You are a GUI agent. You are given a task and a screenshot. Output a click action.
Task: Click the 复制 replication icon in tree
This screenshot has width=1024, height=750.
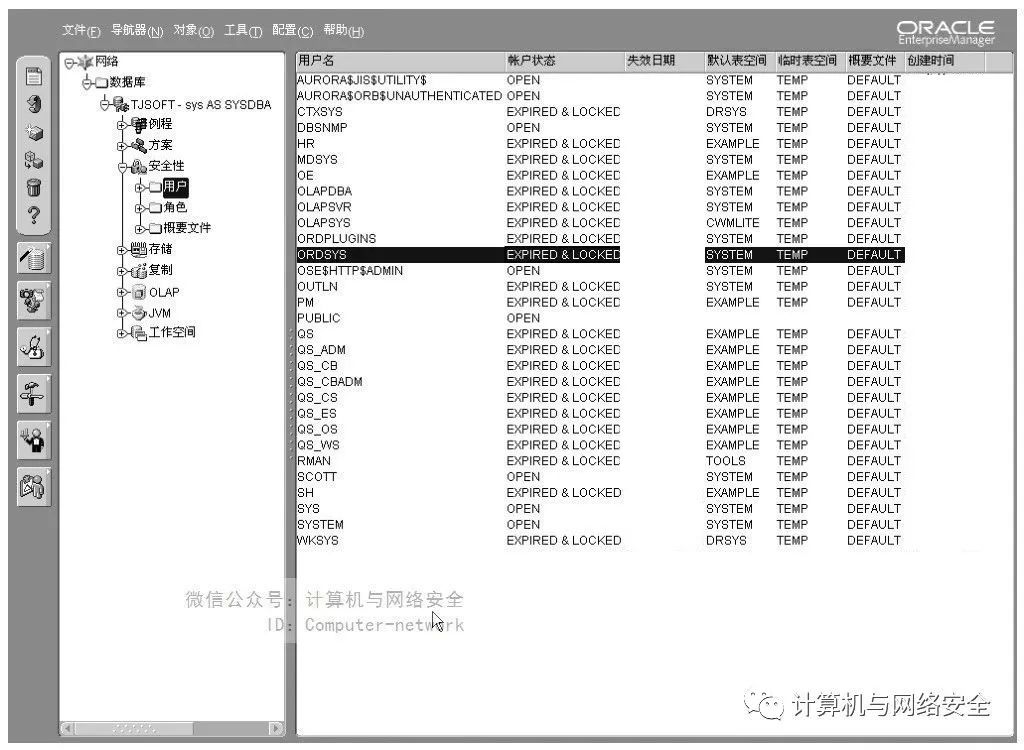(x=138, y=270)
